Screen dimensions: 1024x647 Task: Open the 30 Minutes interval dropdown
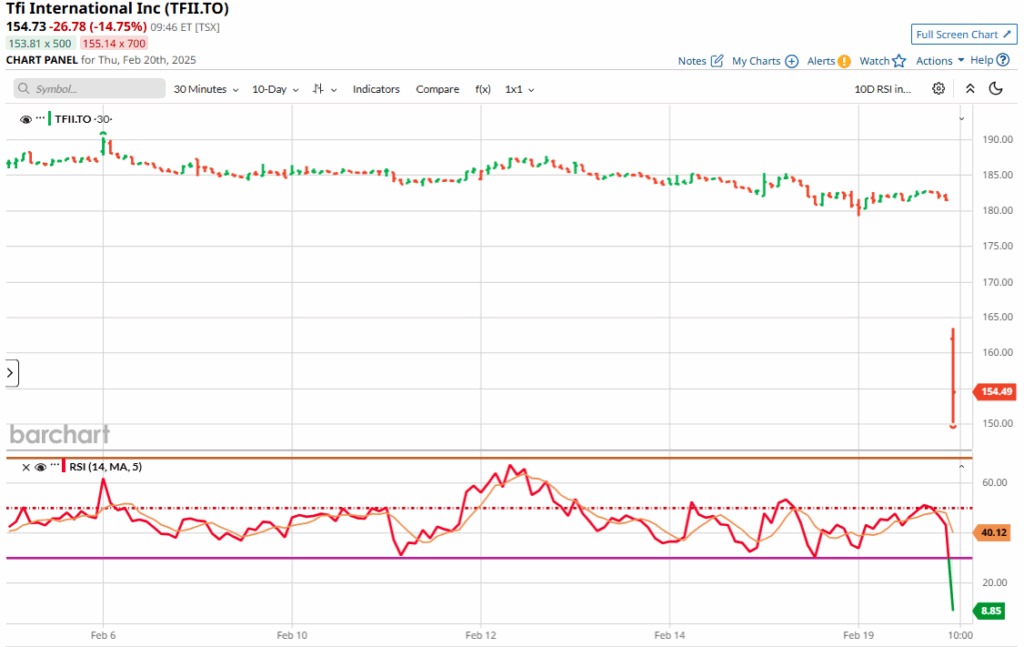click(206, 89)
